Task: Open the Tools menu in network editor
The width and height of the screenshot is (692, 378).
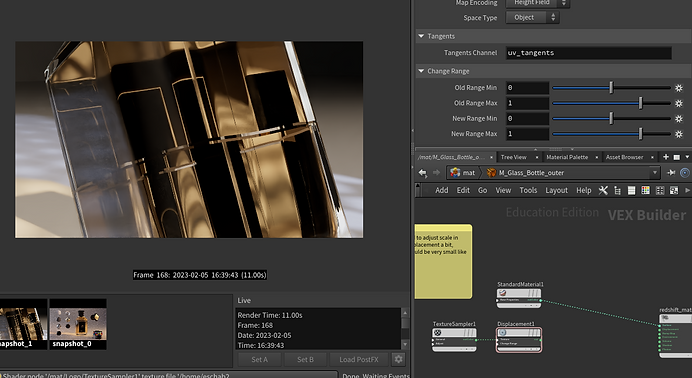Action: click(528, 190)
